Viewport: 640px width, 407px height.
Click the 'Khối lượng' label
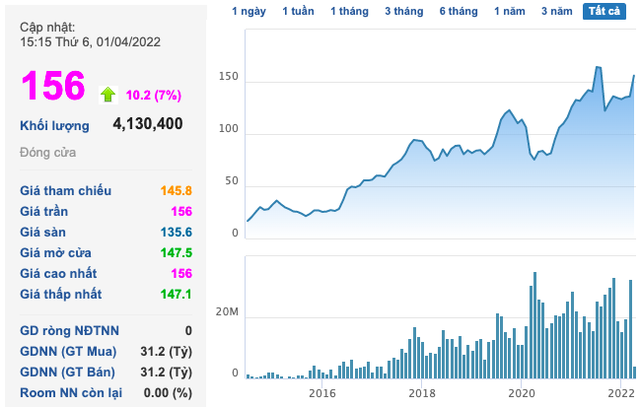55,126
